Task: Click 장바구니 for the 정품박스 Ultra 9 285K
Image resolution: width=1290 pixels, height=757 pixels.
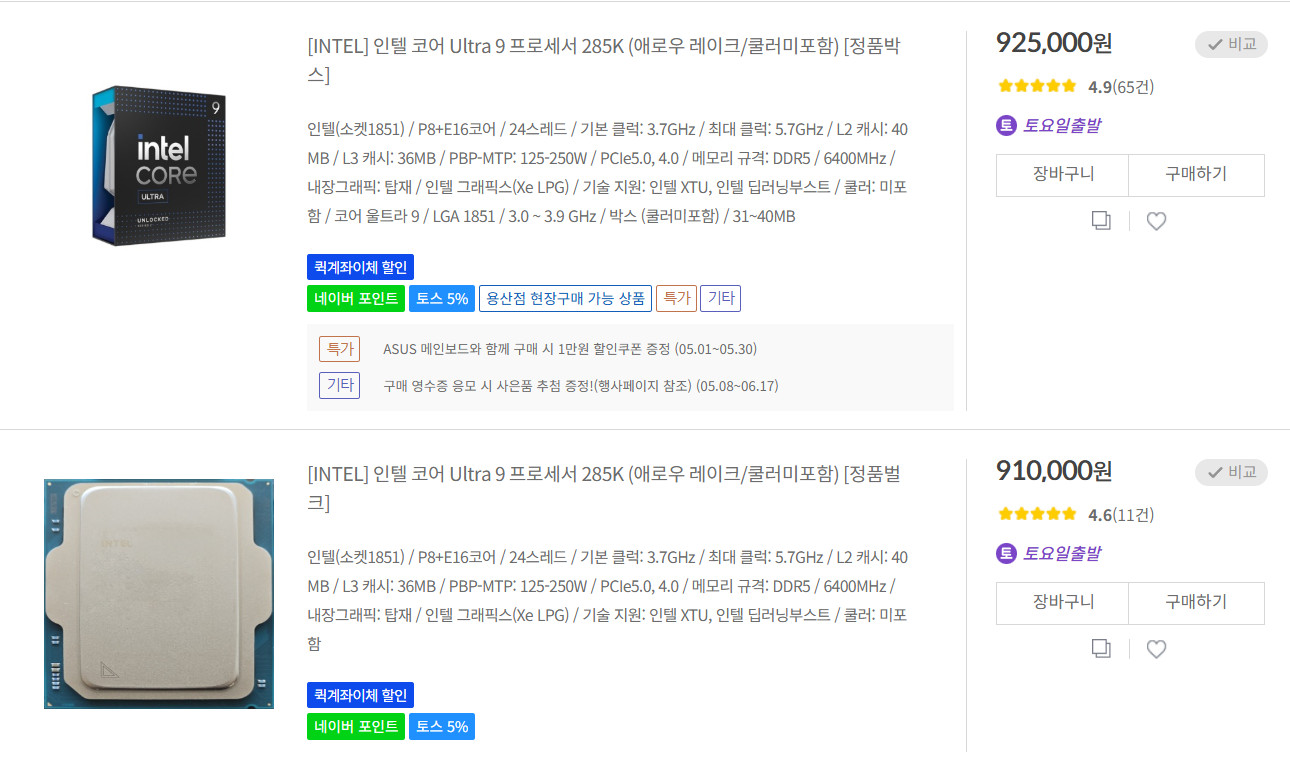Action: 1062,175
